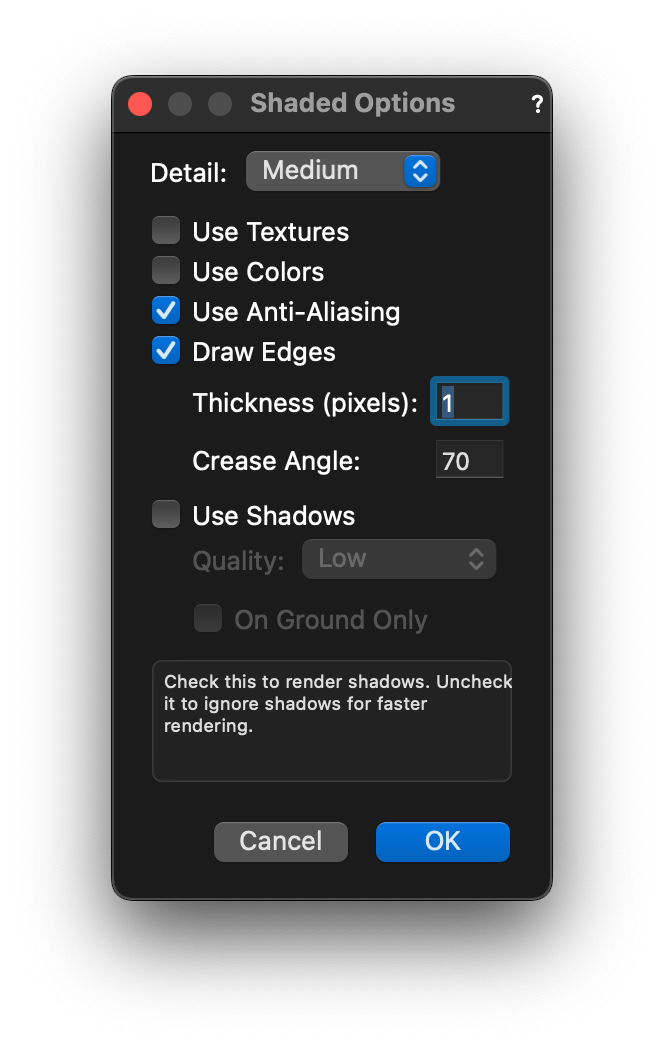
Task: Click the Use Anti-Aliasing label text
Action: click(x=296, y=312)
